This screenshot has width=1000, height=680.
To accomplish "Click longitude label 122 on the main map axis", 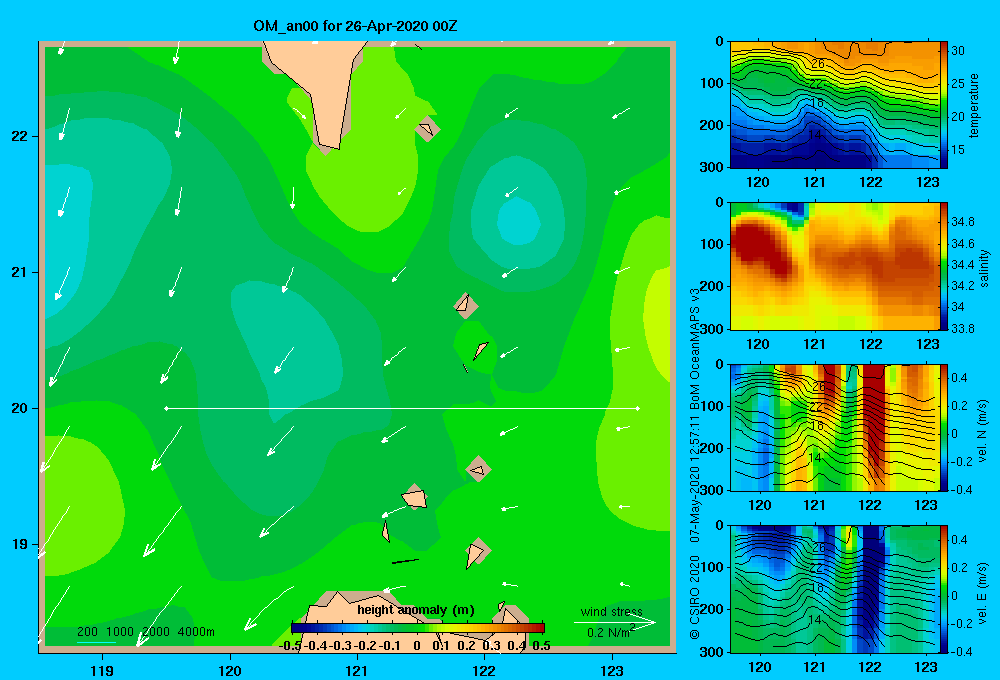I will [x=484, y=670].
